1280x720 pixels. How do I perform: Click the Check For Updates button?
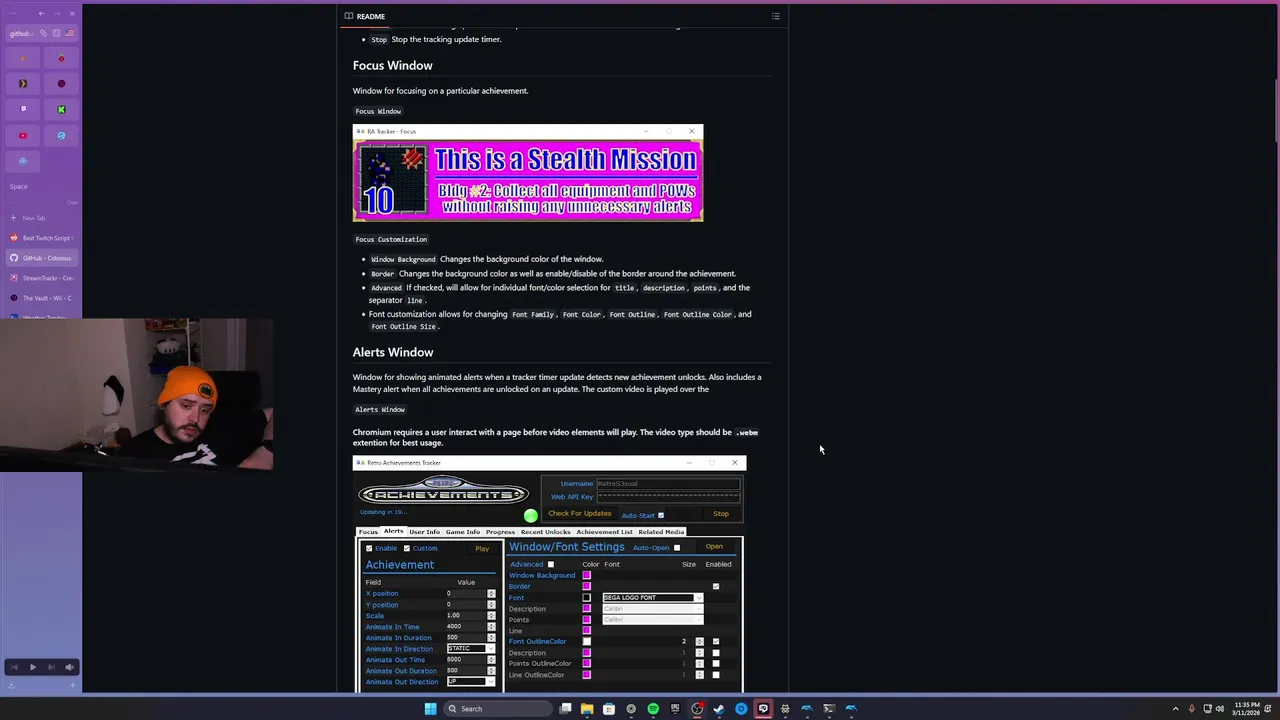pyautogui.click(x=580, y=513)
